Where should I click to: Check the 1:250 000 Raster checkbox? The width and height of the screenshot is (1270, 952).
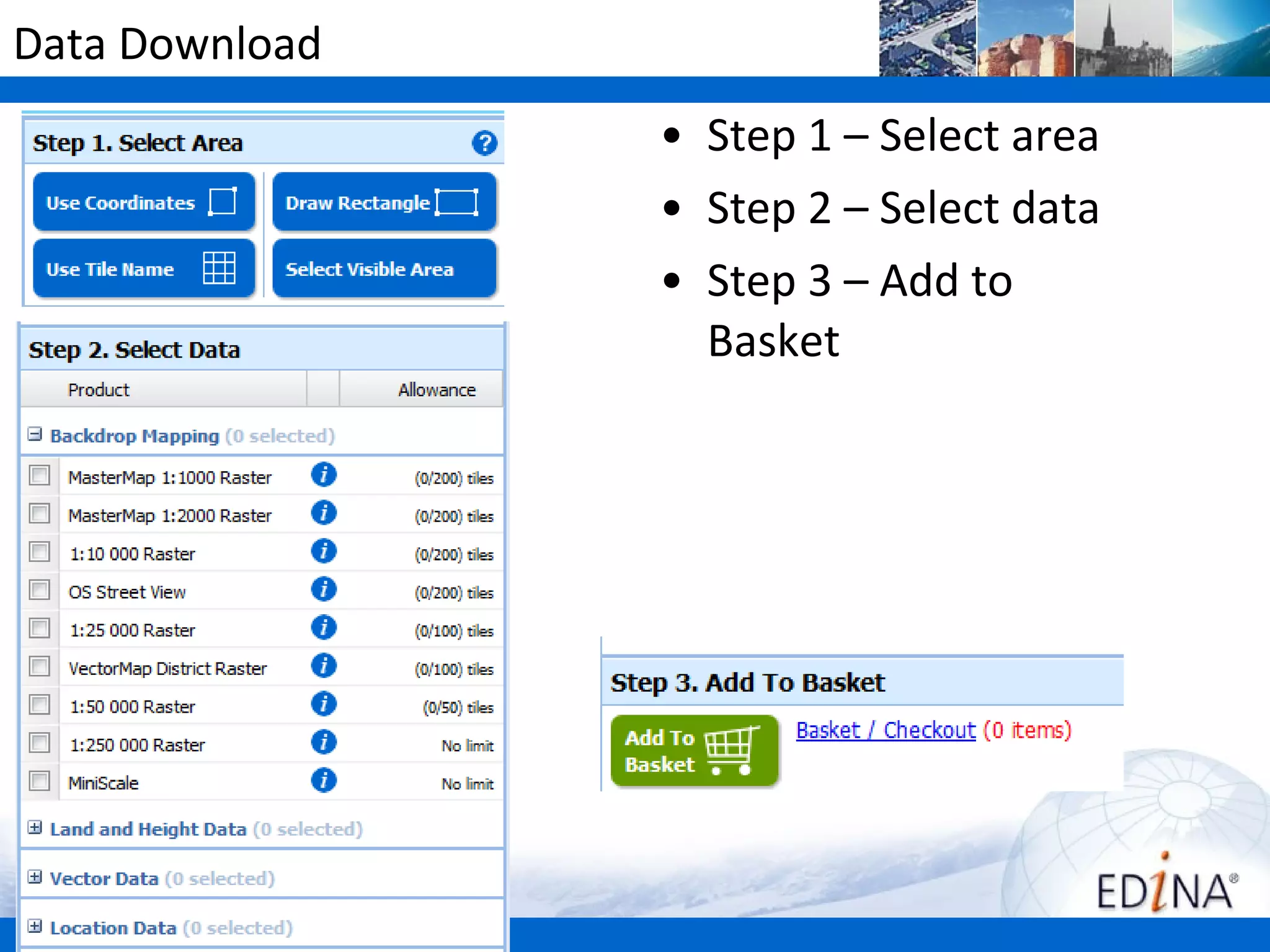(x=40, y=743)
